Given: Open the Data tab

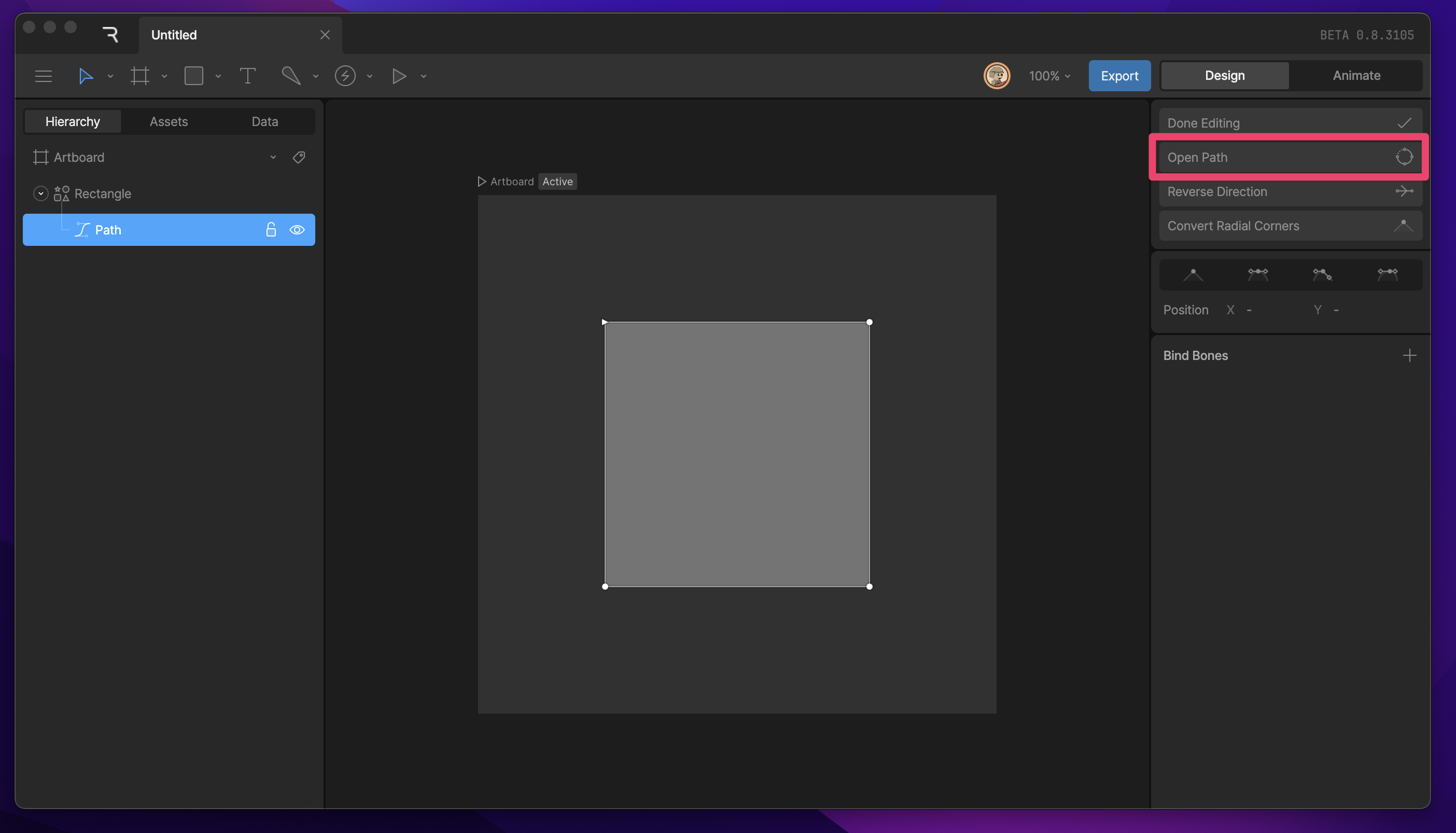Looking at the screenshot, I should (265, 122).
